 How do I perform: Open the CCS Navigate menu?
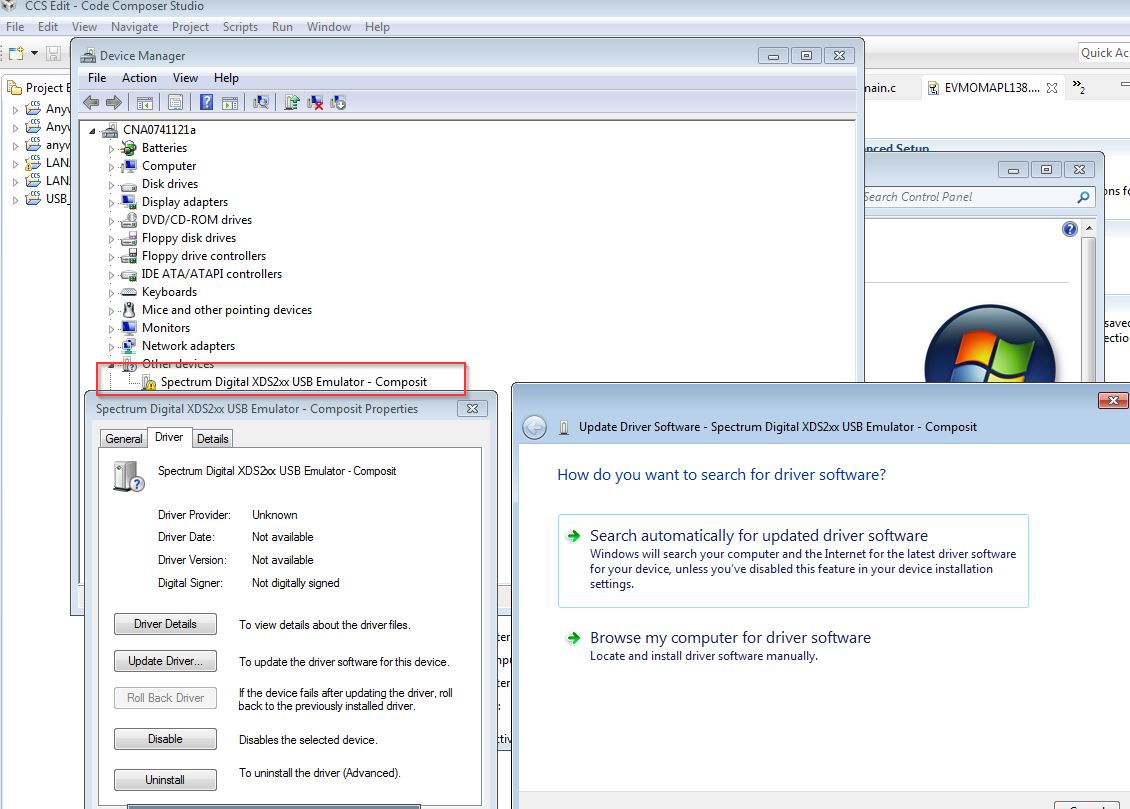[x=134, y=27]
